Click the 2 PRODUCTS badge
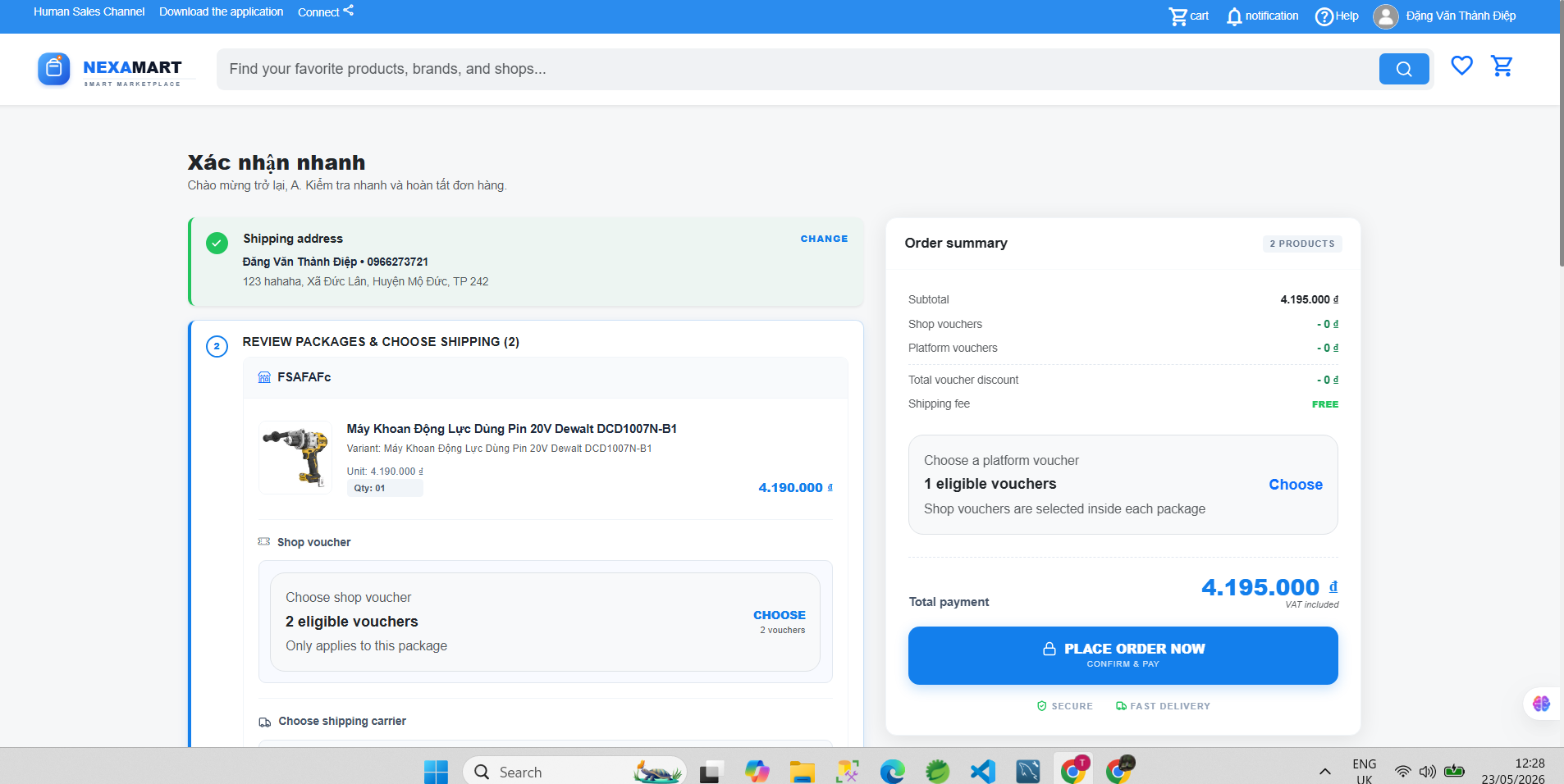Image resolution: width=1564 pixels, height=784 pixels. [x=1301, y=244]
